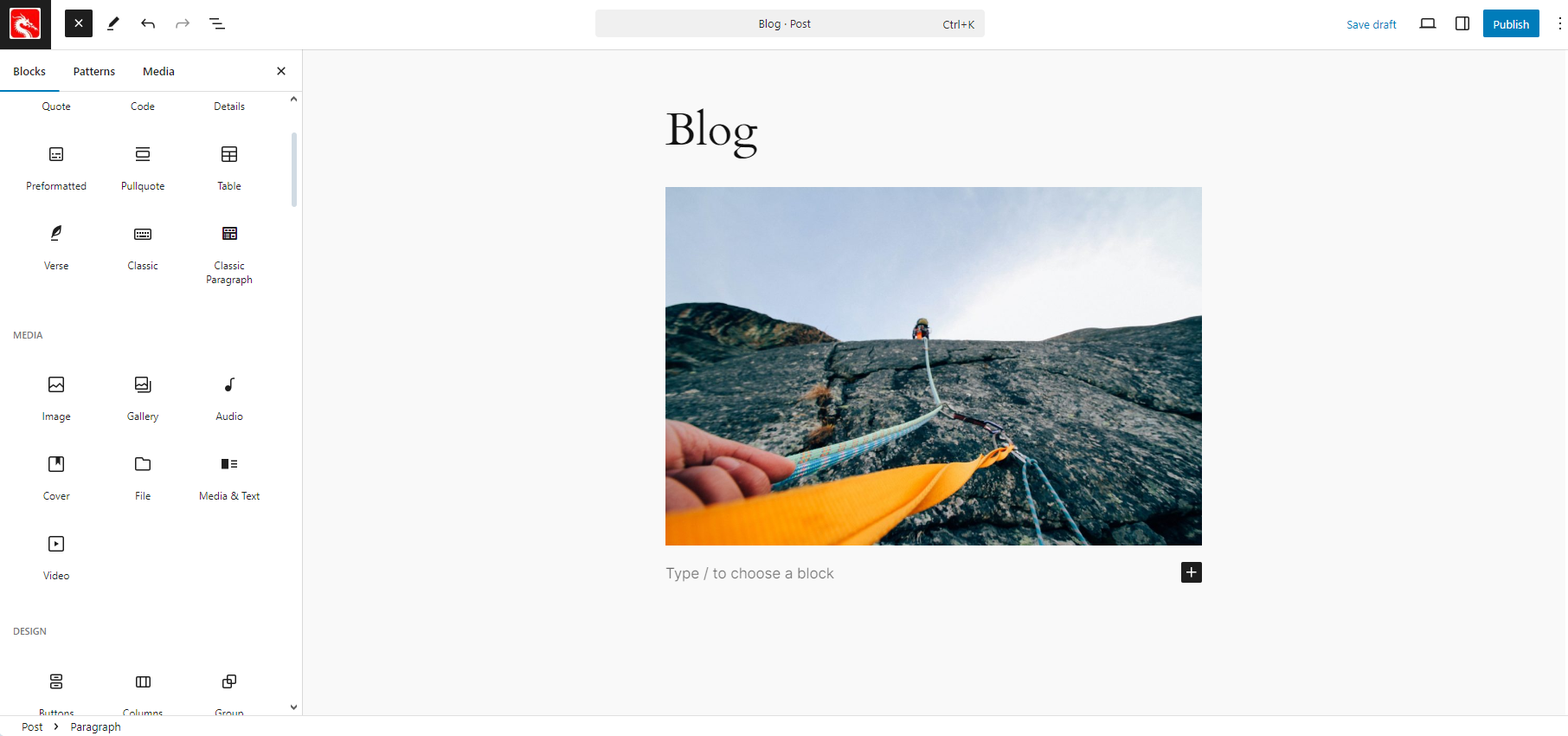The width and height of the screenshot is (1568, 736).
Task: Choose the Verse block icon
Action: pos(56,233)
